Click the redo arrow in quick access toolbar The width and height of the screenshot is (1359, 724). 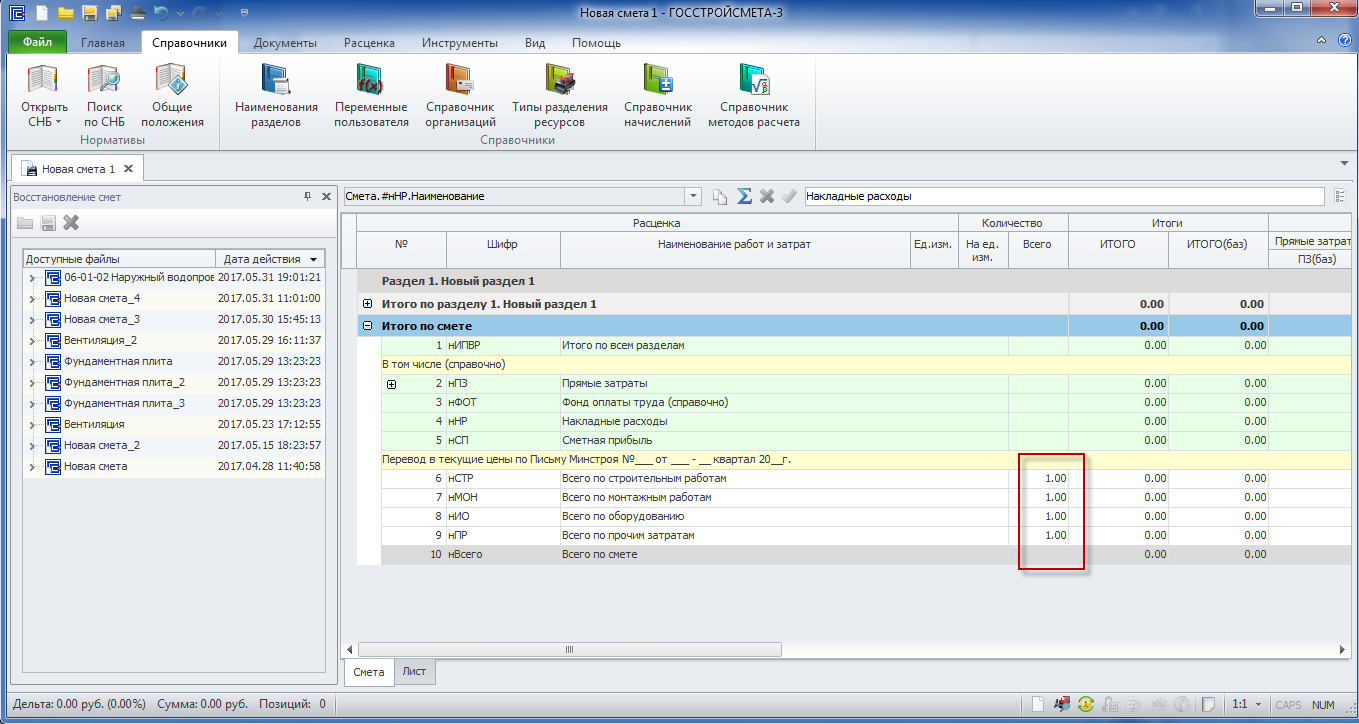pyautogui.click(x=199, y=13)
